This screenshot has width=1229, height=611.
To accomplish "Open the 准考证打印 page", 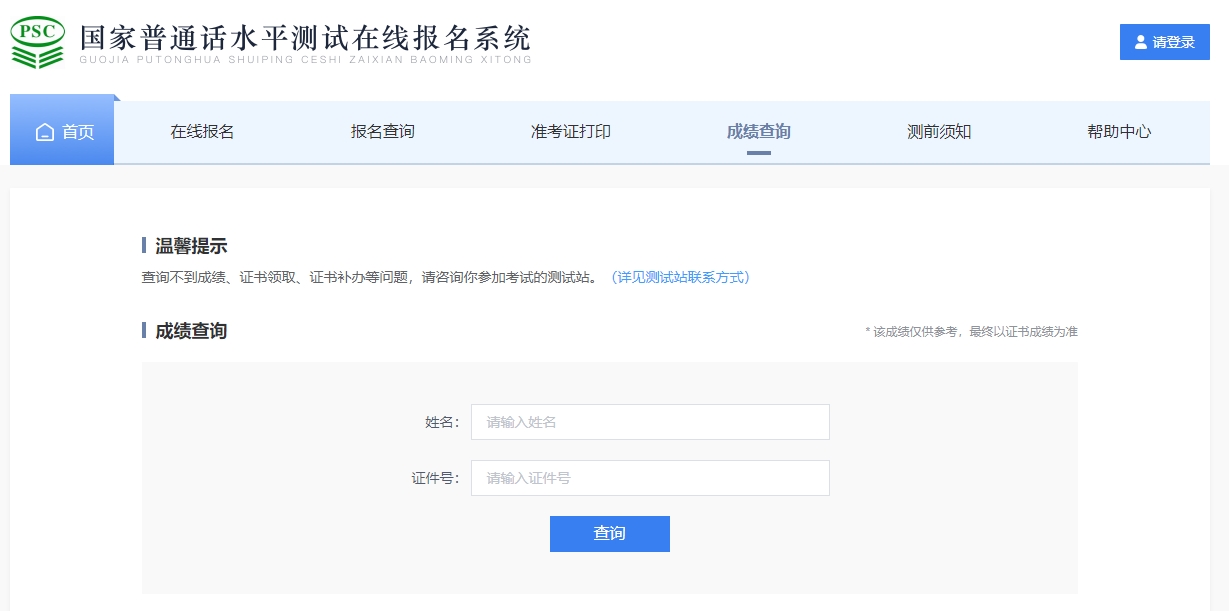I will [569, 131].
